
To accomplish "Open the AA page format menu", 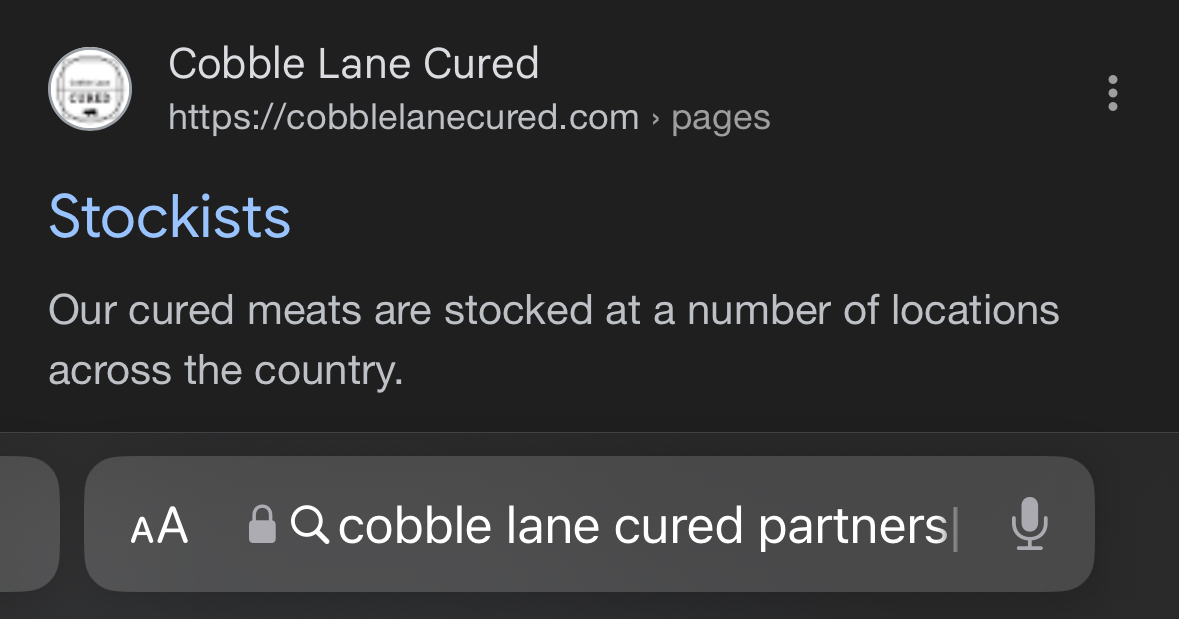I will pyautogui.click(x=159, y=525).
